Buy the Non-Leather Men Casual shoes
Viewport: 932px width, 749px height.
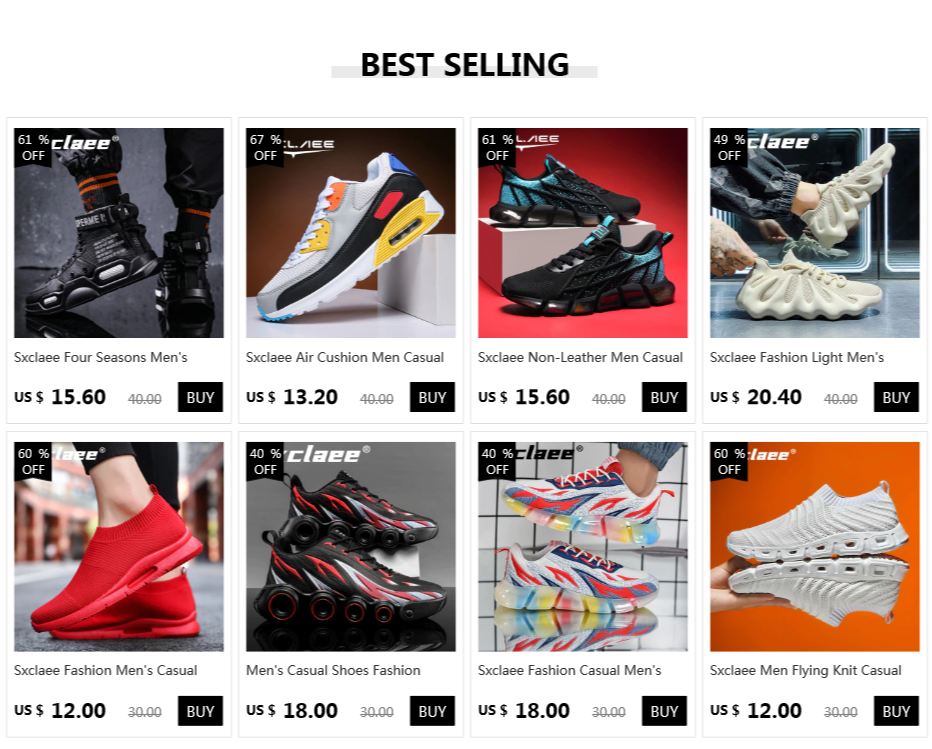[664, 397]
